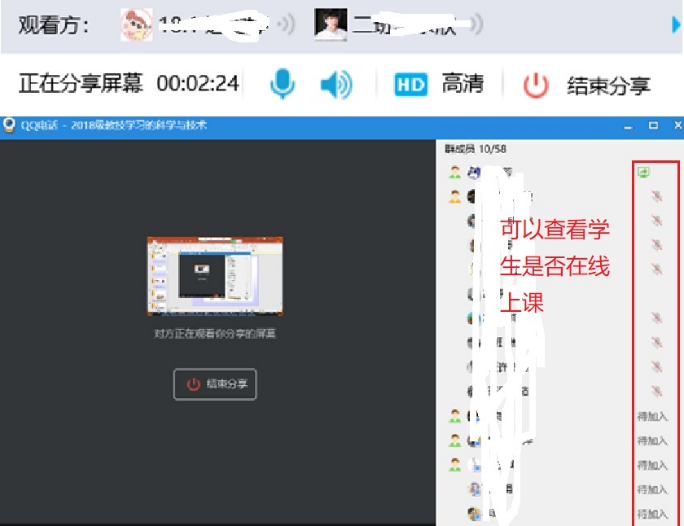
Task: Click the sharing timer 00:02:24
Action: (x=198, y=85)
